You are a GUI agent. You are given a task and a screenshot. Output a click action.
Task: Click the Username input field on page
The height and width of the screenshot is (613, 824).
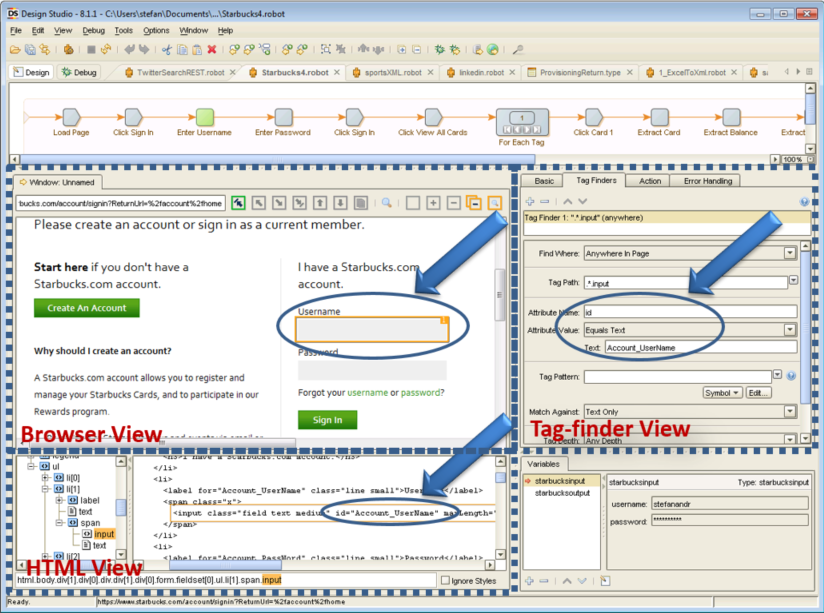[x=372, y=330]
